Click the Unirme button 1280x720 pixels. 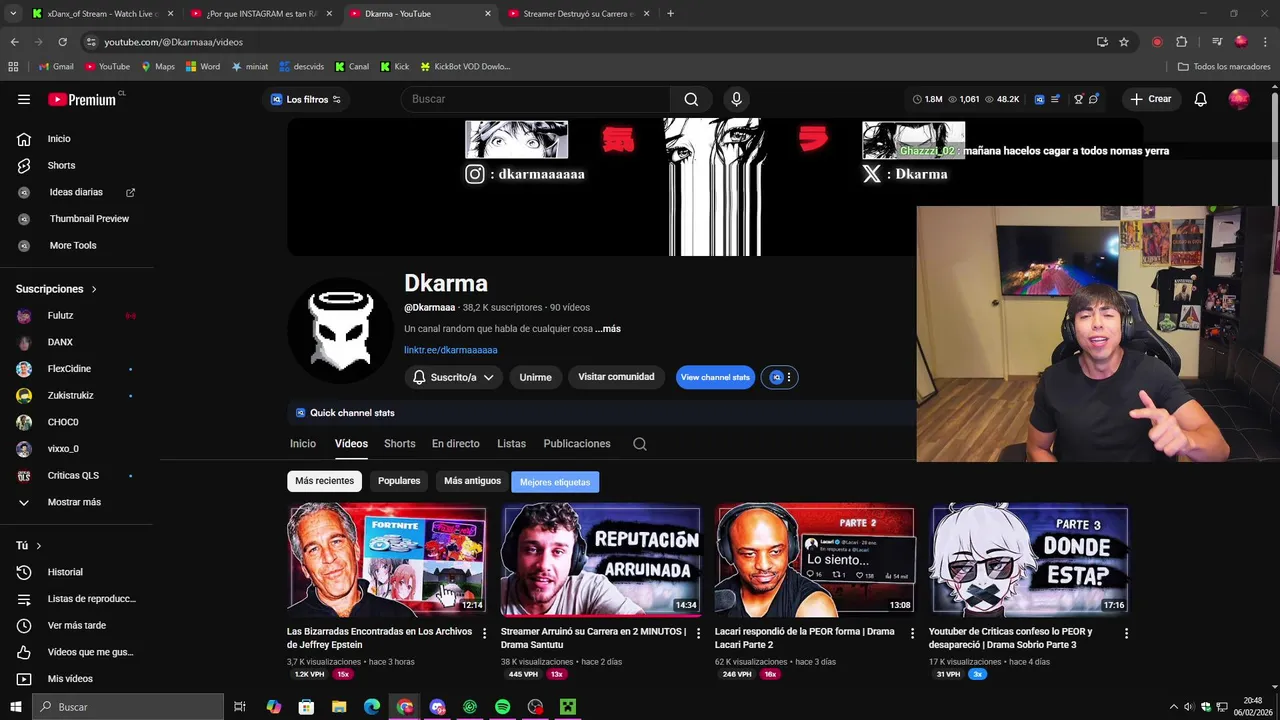(535, 377)
